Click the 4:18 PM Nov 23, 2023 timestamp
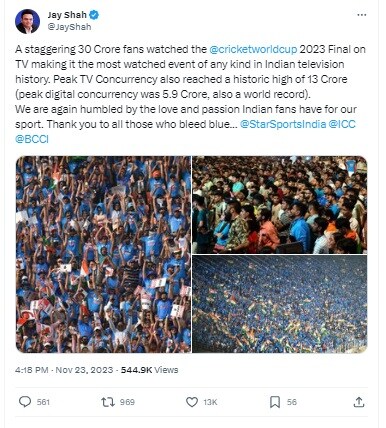This screenshot has height=428, width=386. tap(64, 370)
